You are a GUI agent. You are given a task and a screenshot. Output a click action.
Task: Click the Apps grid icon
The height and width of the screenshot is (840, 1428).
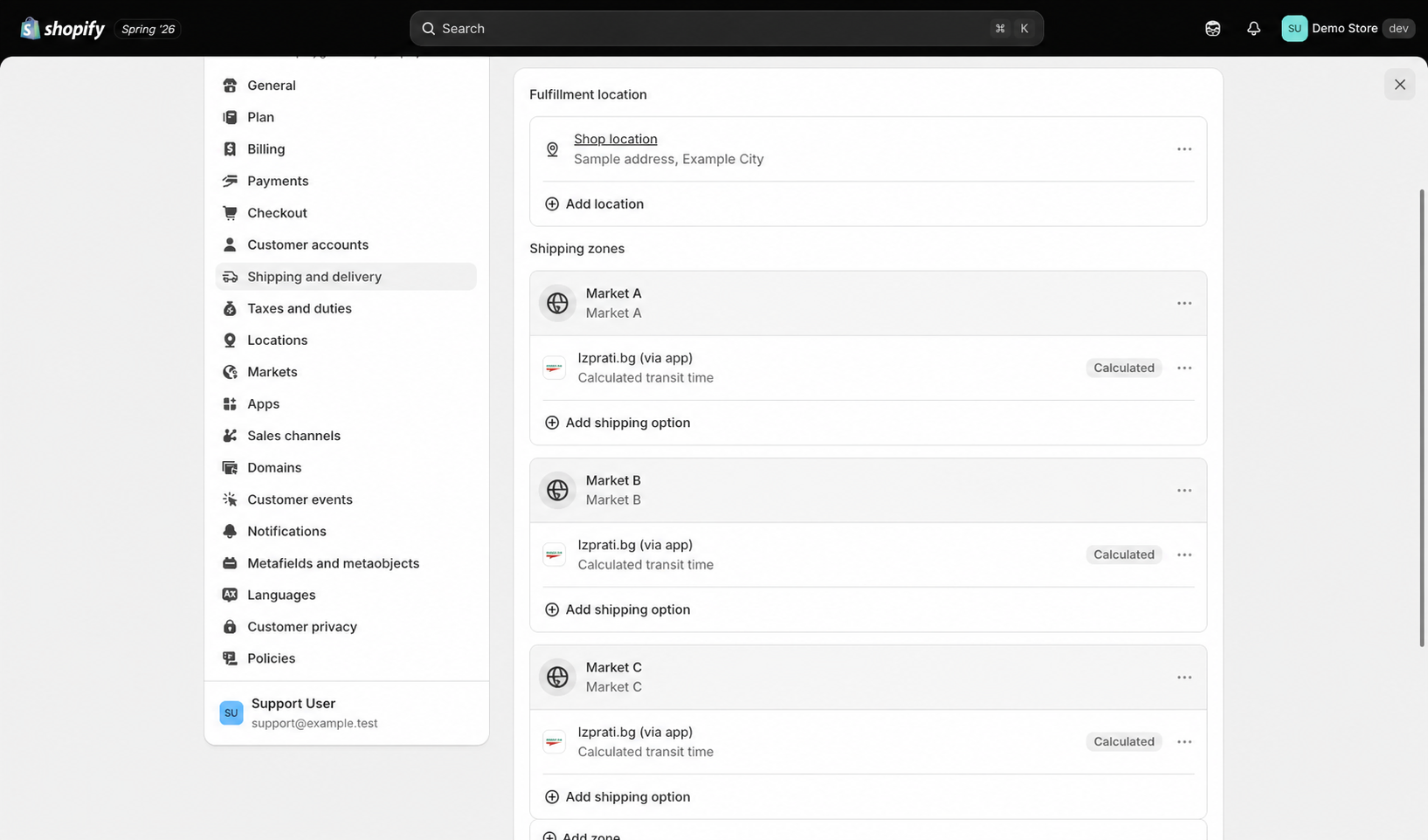(x=230, y=404)
